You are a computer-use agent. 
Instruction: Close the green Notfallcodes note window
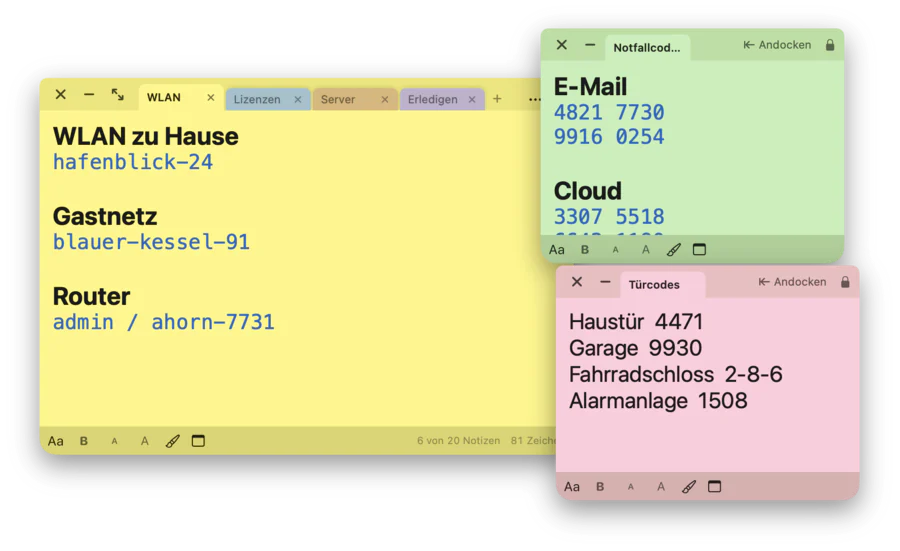click(562, 45)
